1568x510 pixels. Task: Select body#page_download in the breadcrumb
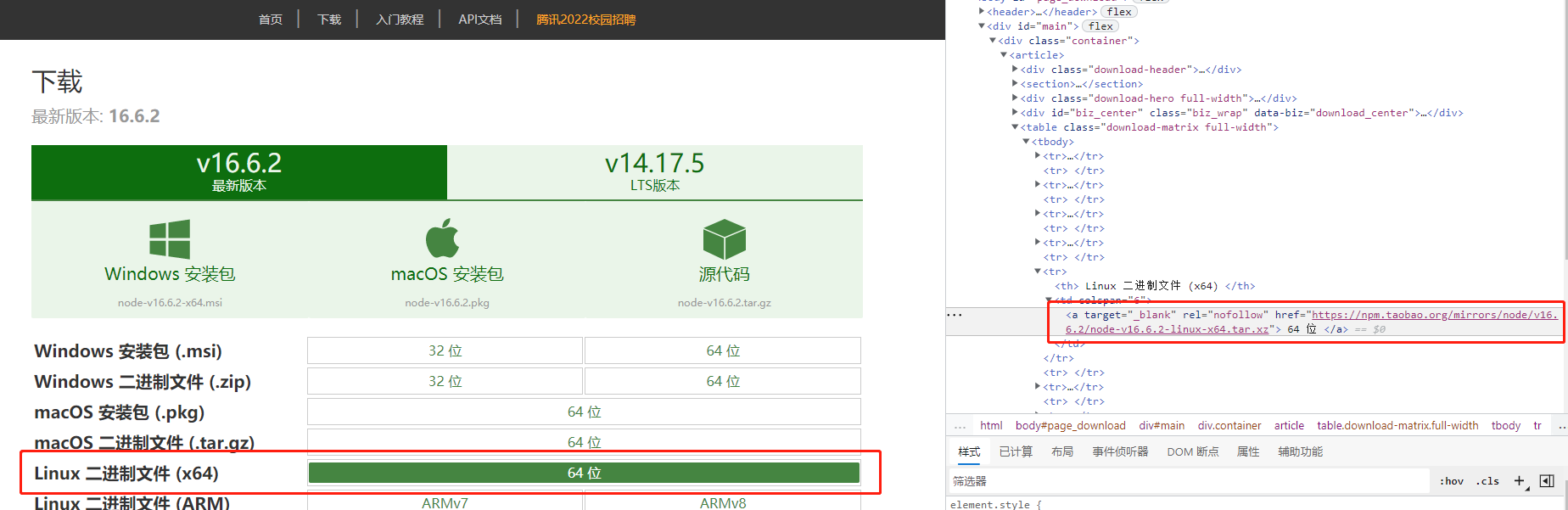(x=1070, y=426)
